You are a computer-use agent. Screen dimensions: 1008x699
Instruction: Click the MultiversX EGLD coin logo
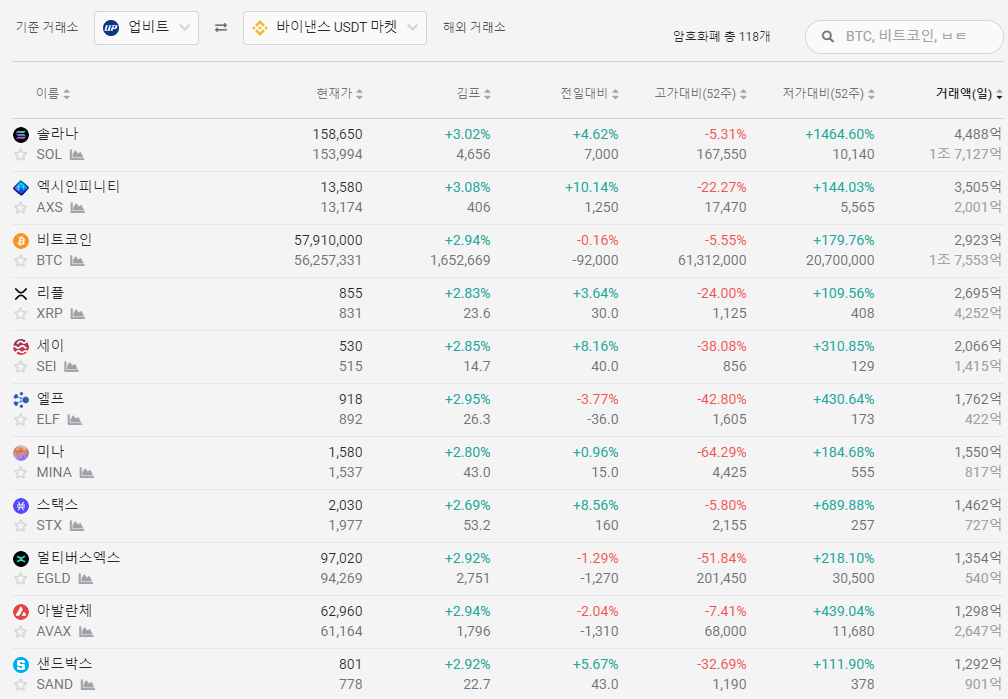(21, 559)
